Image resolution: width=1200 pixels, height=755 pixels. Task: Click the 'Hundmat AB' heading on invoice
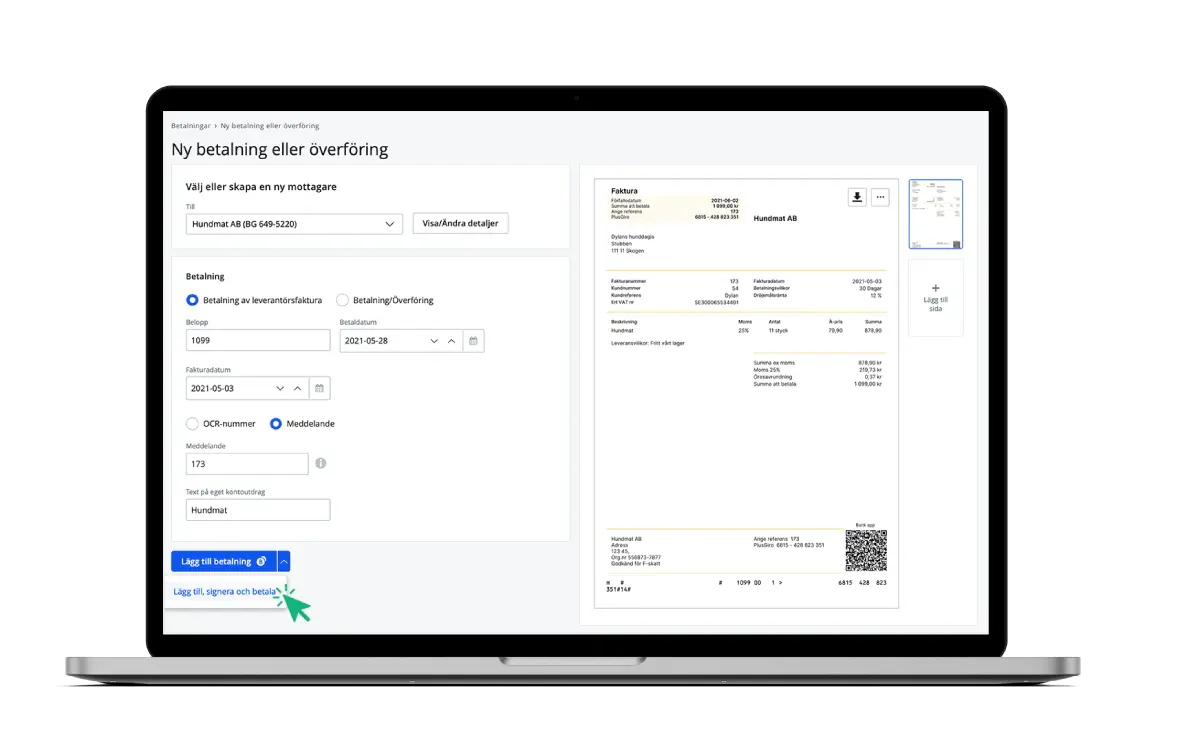pyautogui.click(x=775, y=218)
